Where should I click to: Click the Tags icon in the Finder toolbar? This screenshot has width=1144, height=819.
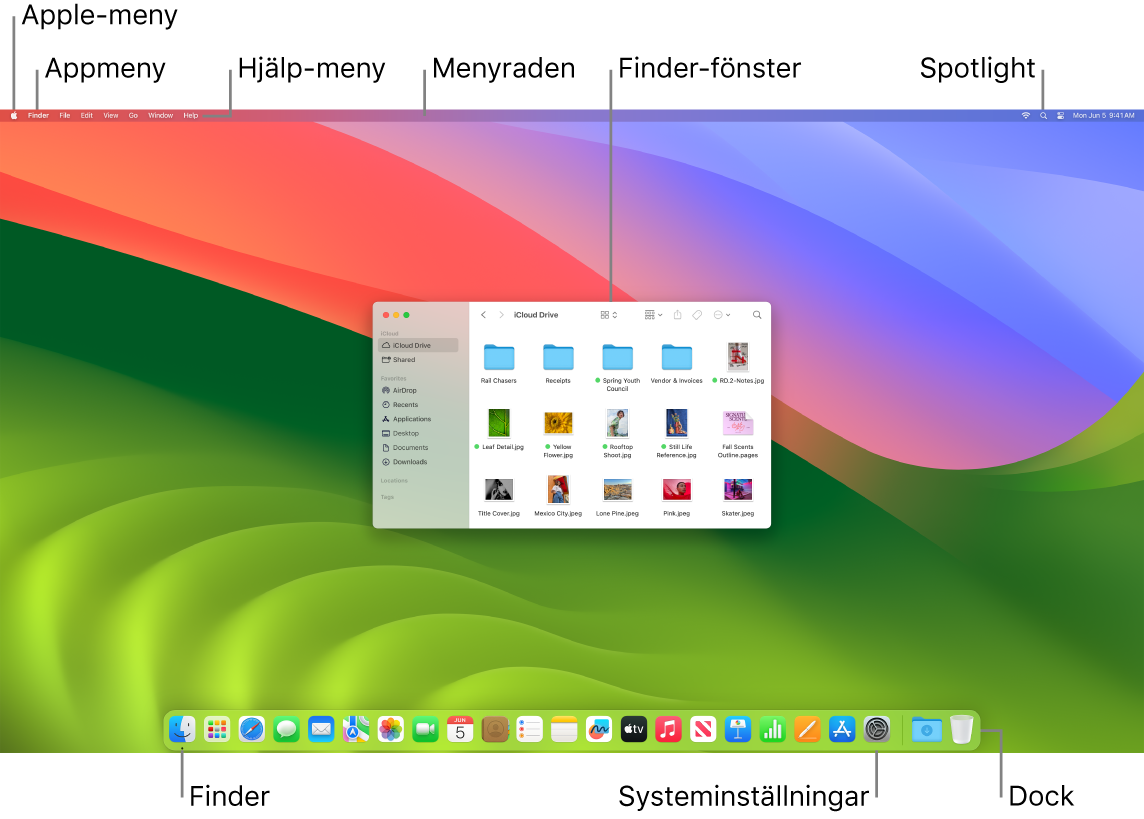[x=698, y=314]
